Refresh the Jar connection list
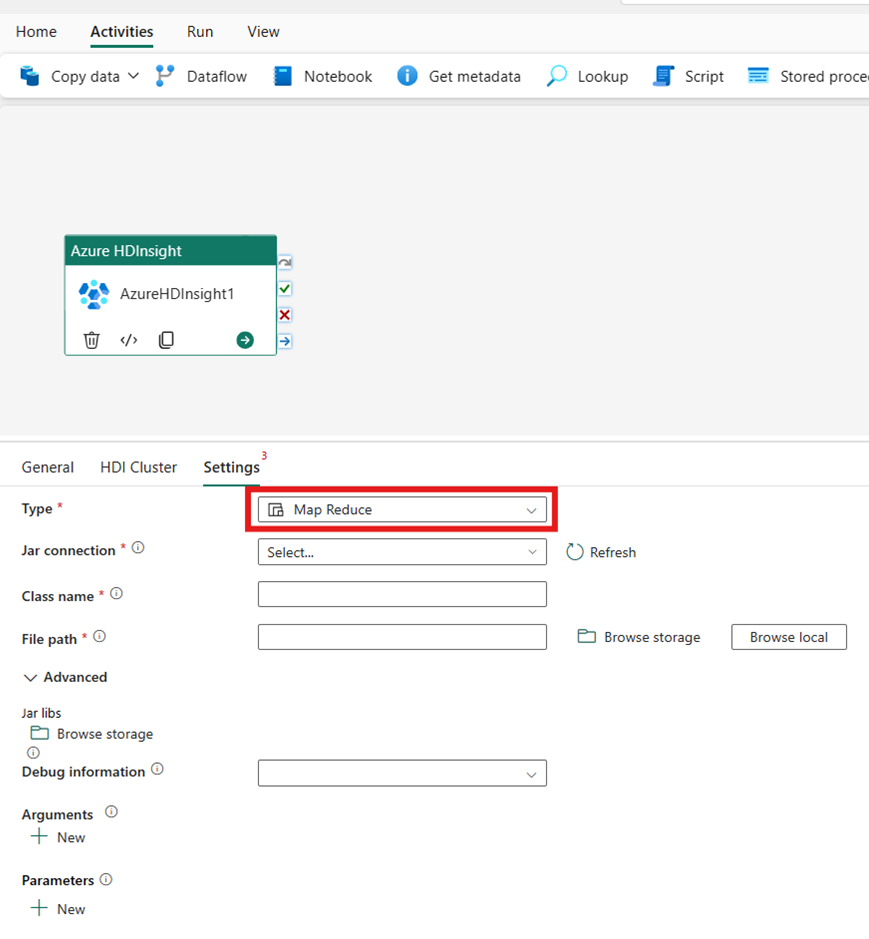The image size is (869, 939). click(x=601, y=552)
